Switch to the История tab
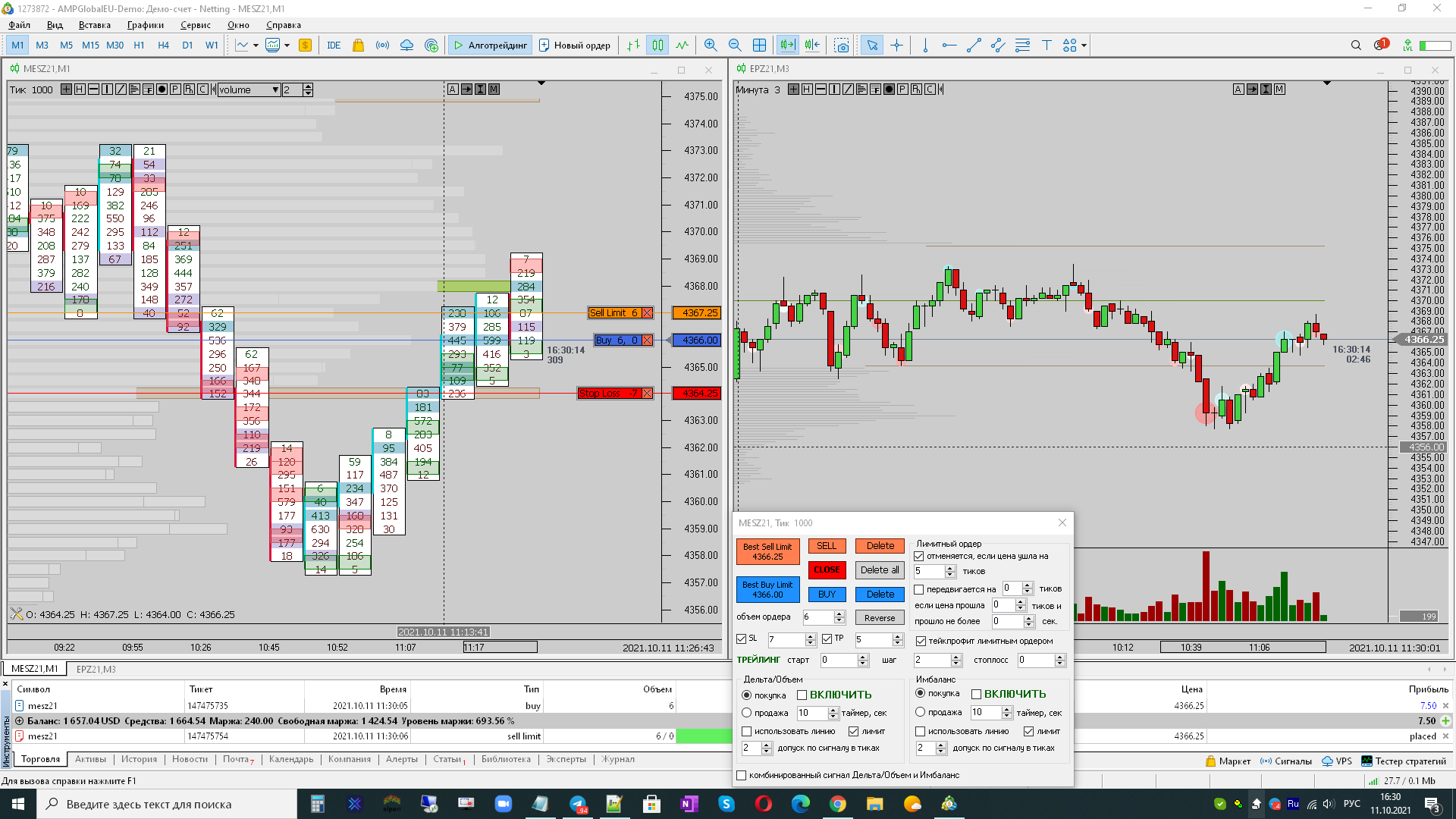The width and height of the screenshot is (1456, 819). coord(139,759)
